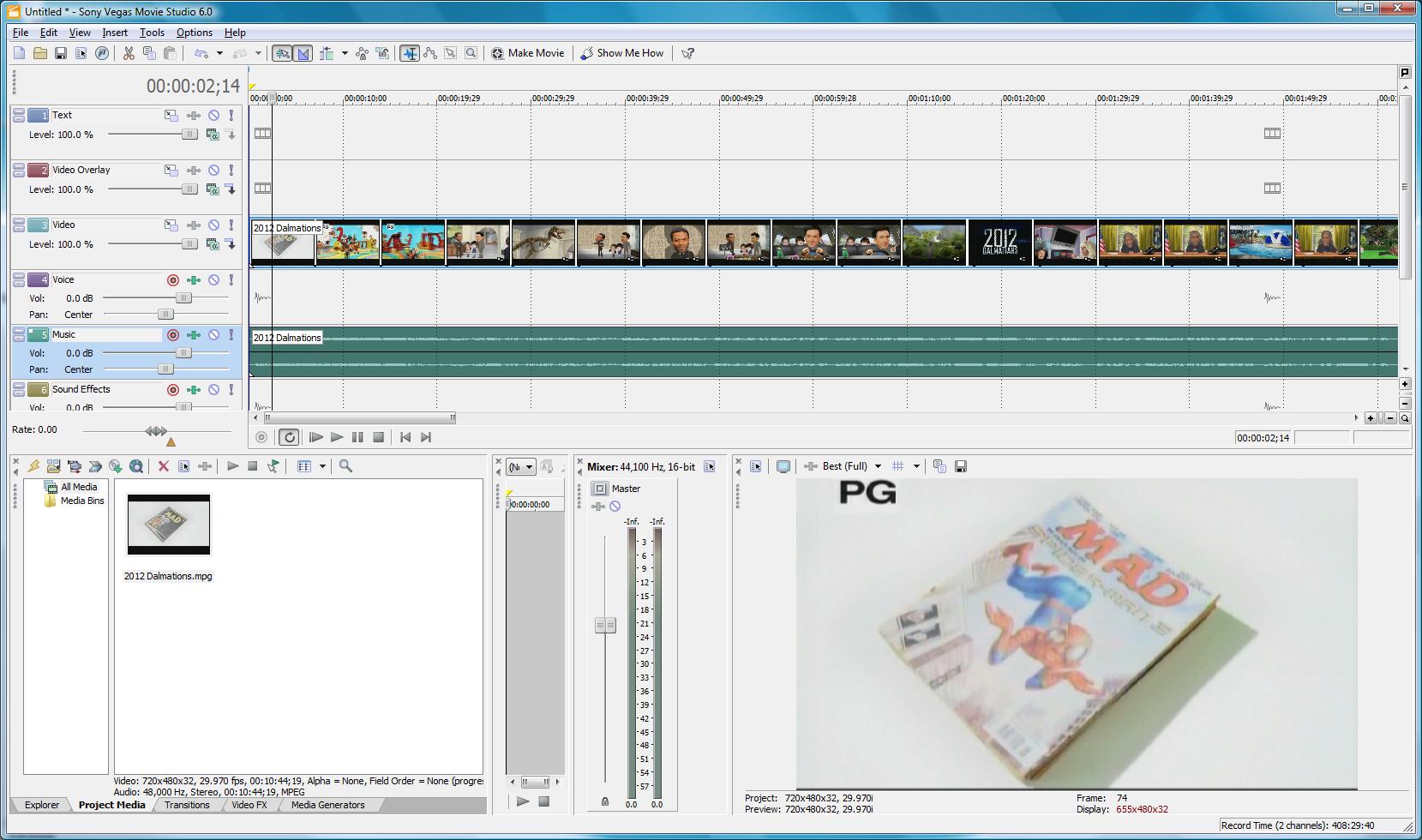Save a snapshot of the preview to file
This screenshot has width=1422, height=840.
click(961, 466)
